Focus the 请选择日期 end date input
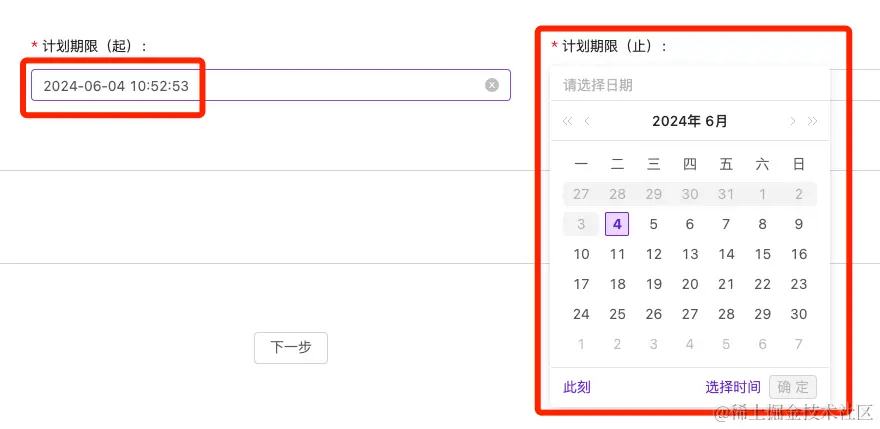This screenshot has width=880, height=429. tap(689, 85)
